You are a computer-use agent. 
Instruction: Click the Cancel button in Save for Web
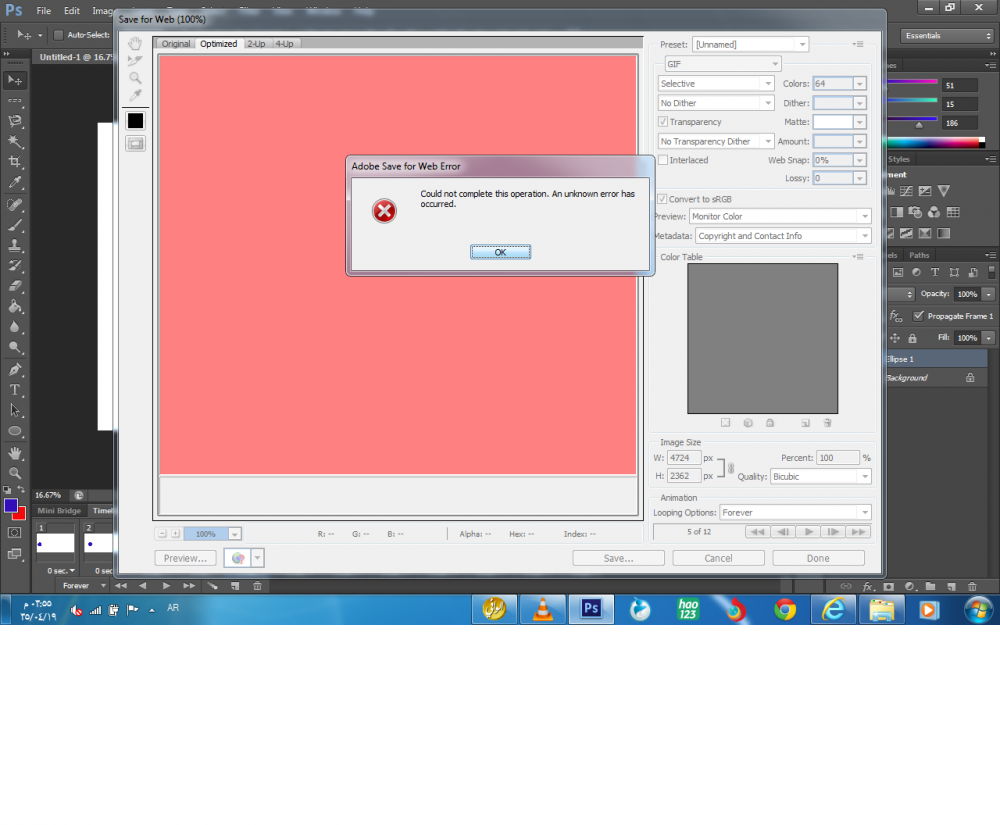coord(718,558)
